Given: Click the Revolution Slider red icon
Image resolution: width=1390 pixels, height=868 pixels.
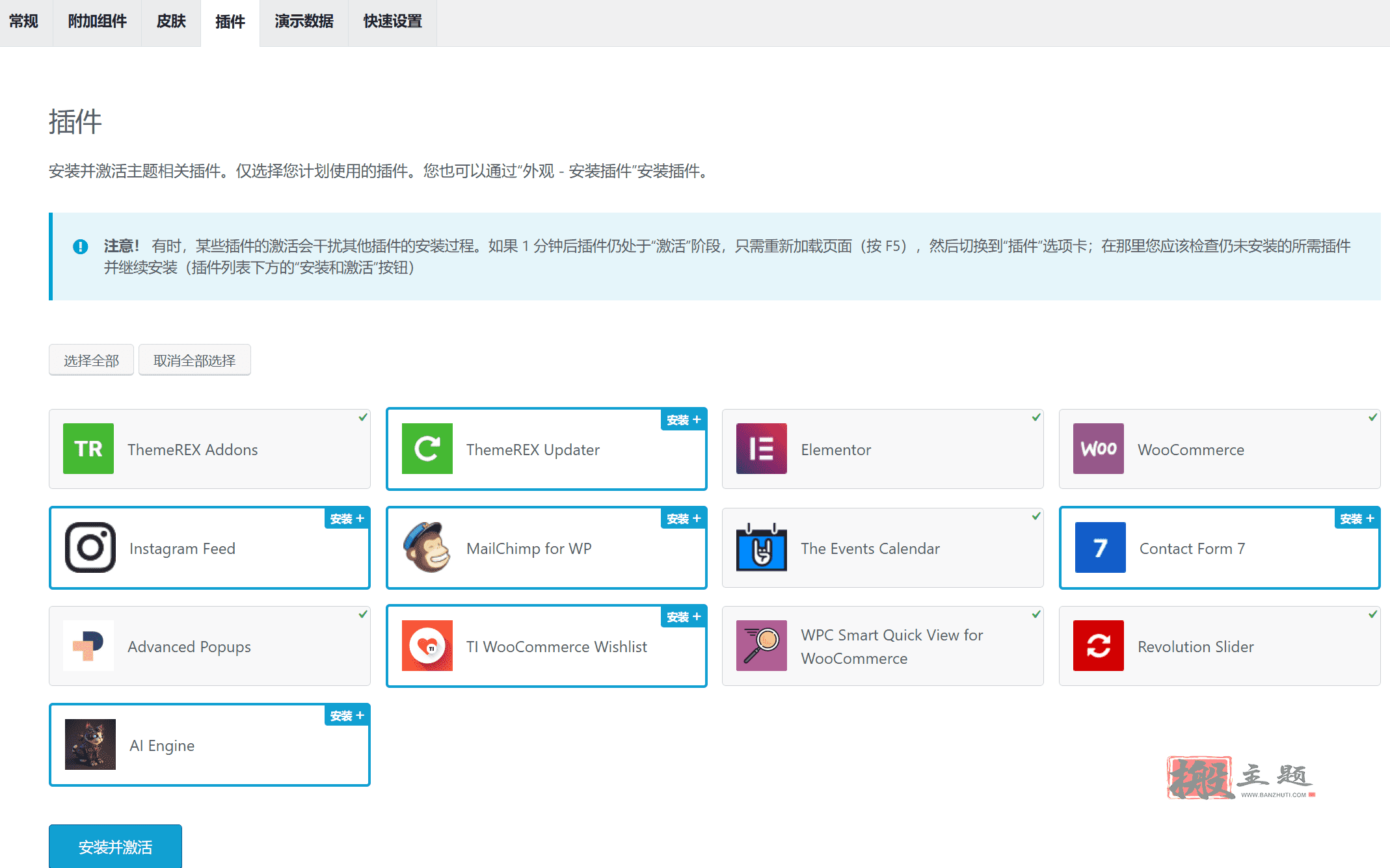Looking at the screenshot, I should (x=1099, y=646).
